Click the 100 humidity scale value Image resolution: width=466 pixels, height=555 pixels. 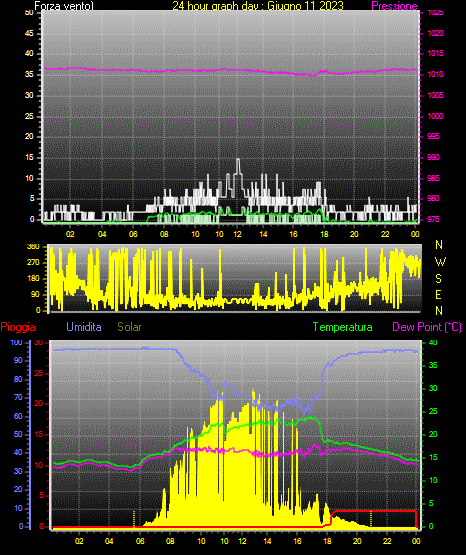tap(16, 343)
